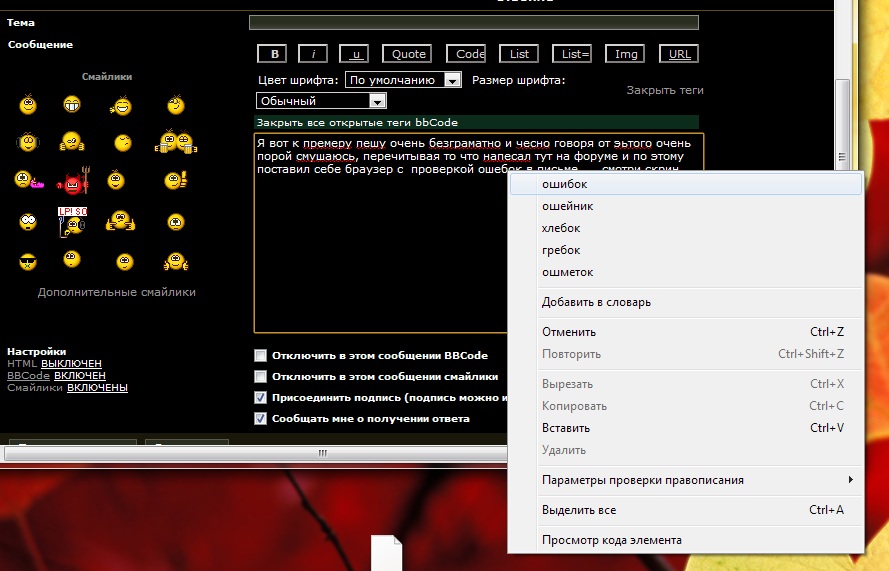Uncheck 'Сообщать мне о получении ответа' box
The image size is (889, 571).
pyautogui.click(x=261, y=419)
